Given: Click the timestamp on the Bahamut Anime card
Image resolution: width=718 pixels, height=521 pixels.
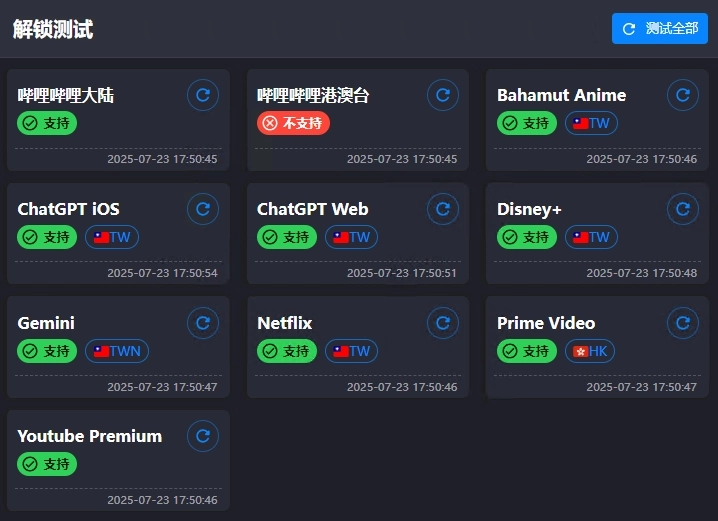Looking at the screenshot, I should pyautogui.click(x=642, y=159).
